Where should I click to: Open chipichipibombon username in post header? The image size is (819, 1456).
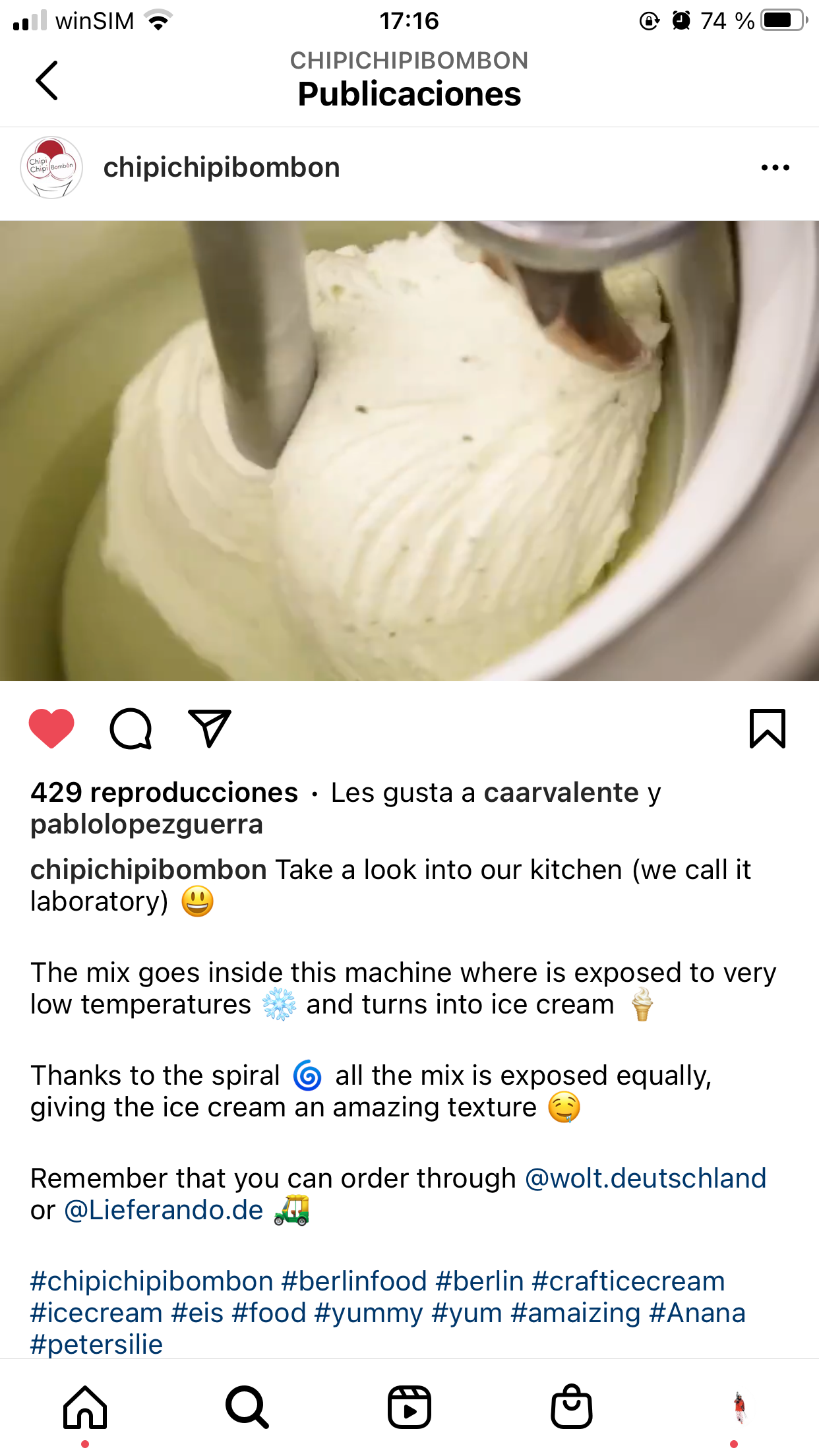(222, 167)
